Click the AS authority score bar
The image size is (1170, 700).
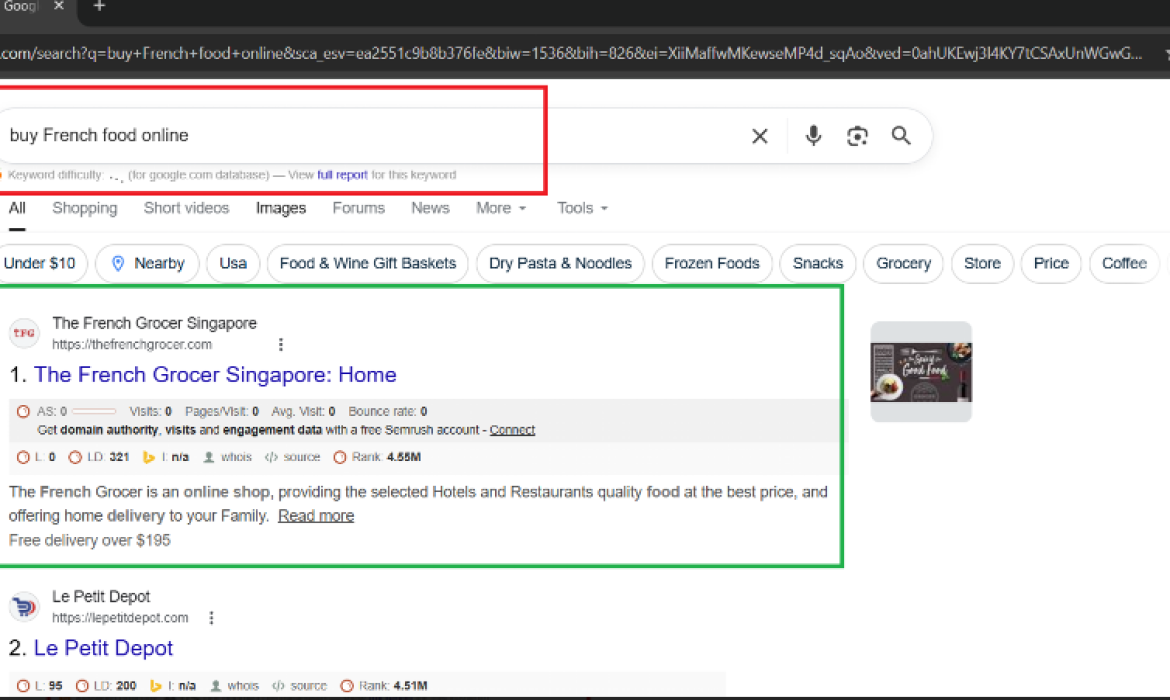tap(93, 410)
